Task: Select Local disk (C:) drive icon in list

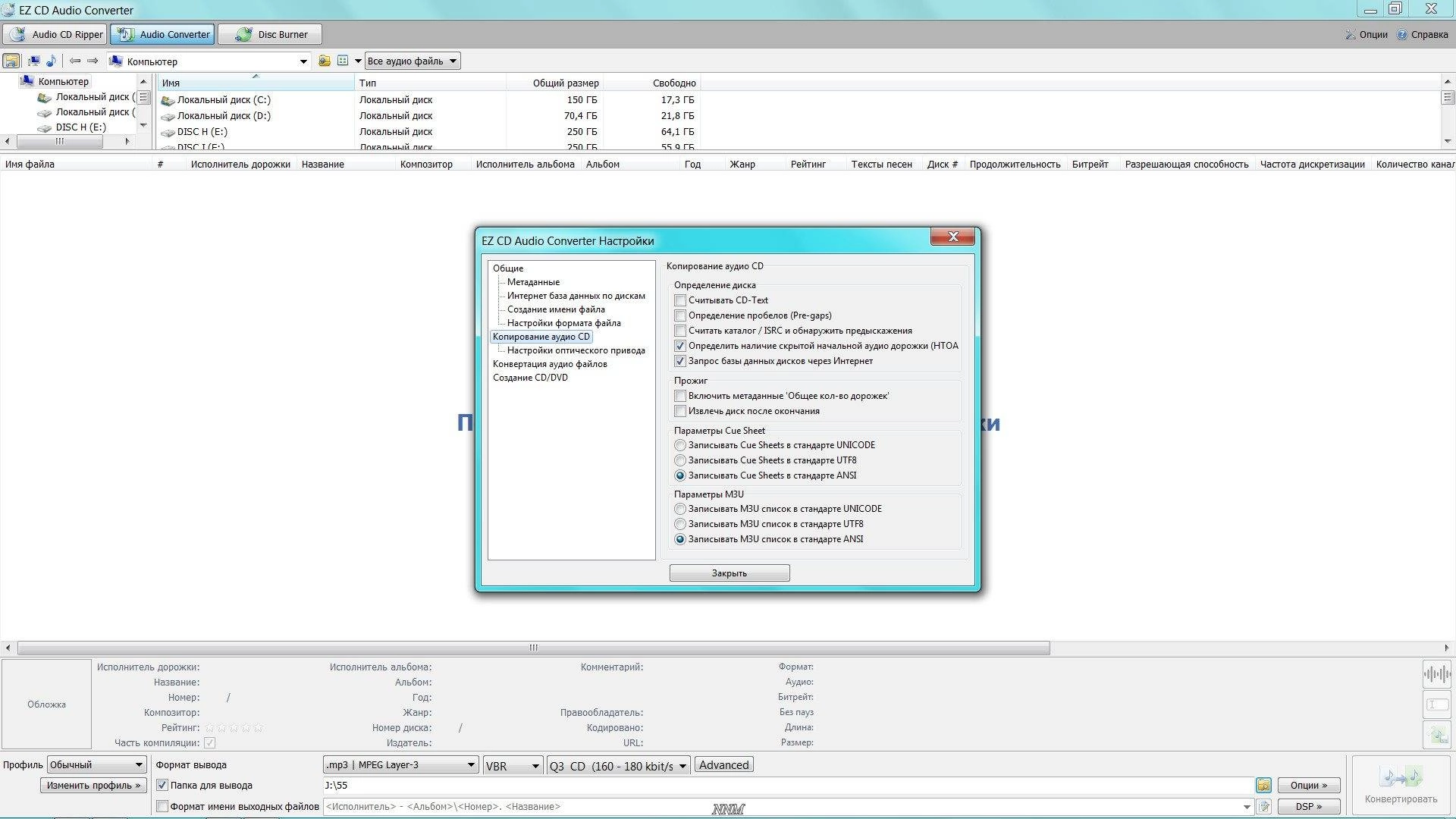Action: [x=168, y=100]
